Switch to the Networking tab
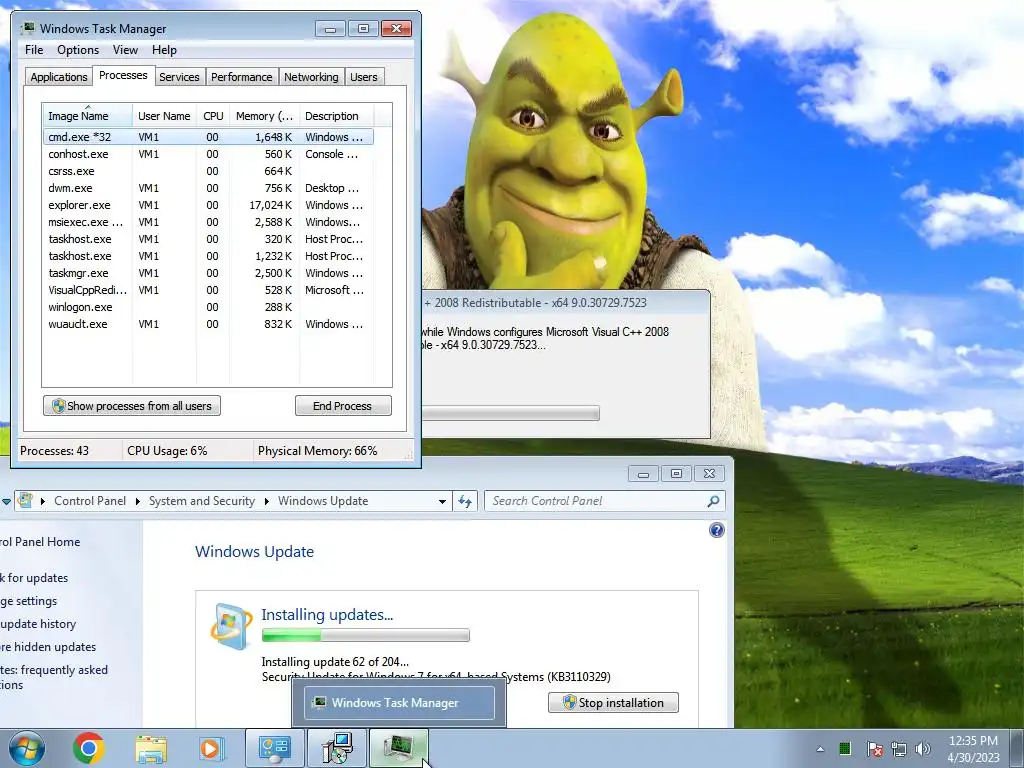 point(311,77)
